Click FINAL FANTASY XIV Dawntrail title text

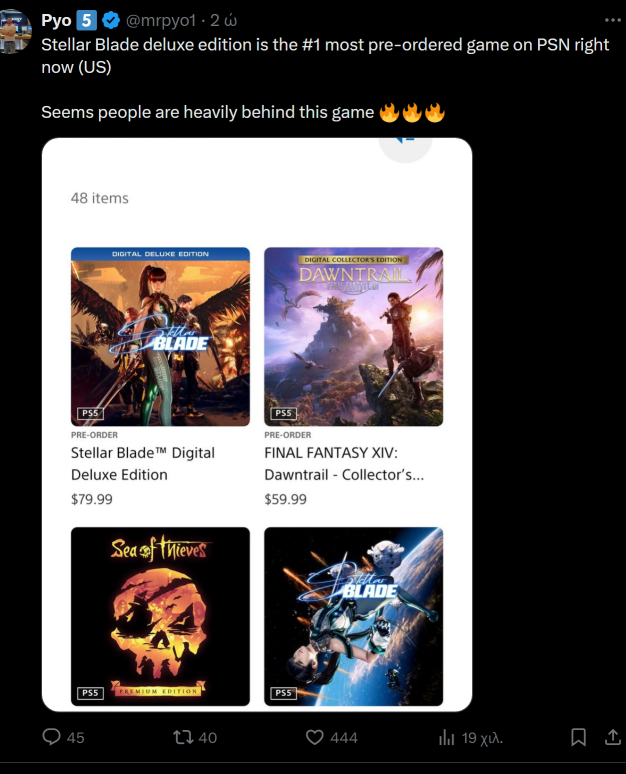point(344,464)
